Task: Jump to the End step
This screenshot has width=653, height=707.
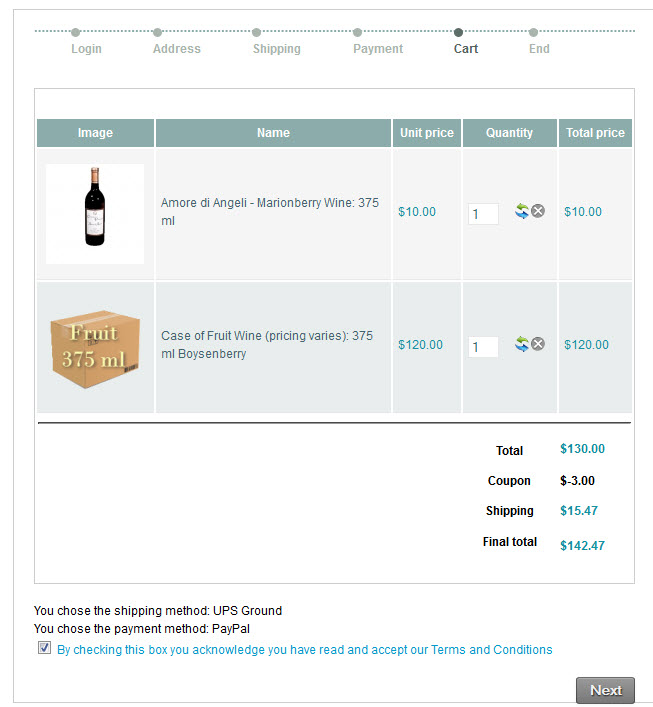Action: [539, 48]
